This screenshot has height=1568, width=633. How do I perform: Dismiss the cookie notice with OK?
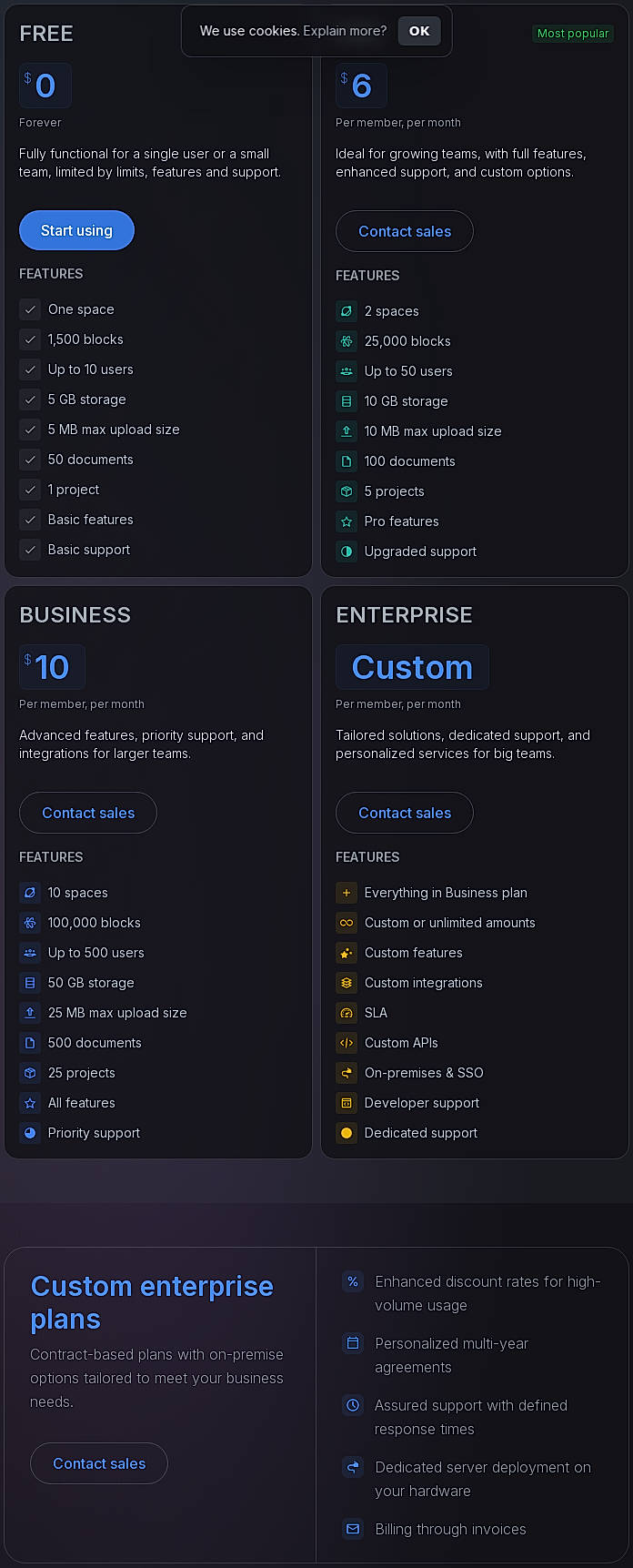[419, 30]
